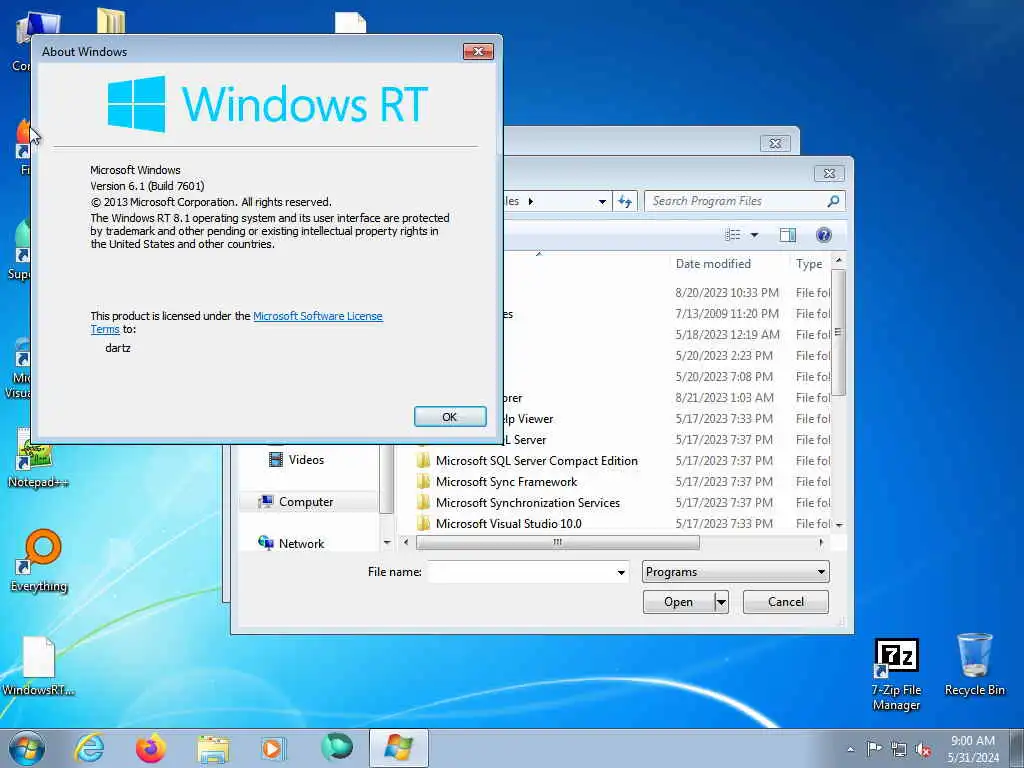Select Microsoft Visual Studio 10.0 folder
Screen dimensions: 1024x768
click(x=509, y=523)
